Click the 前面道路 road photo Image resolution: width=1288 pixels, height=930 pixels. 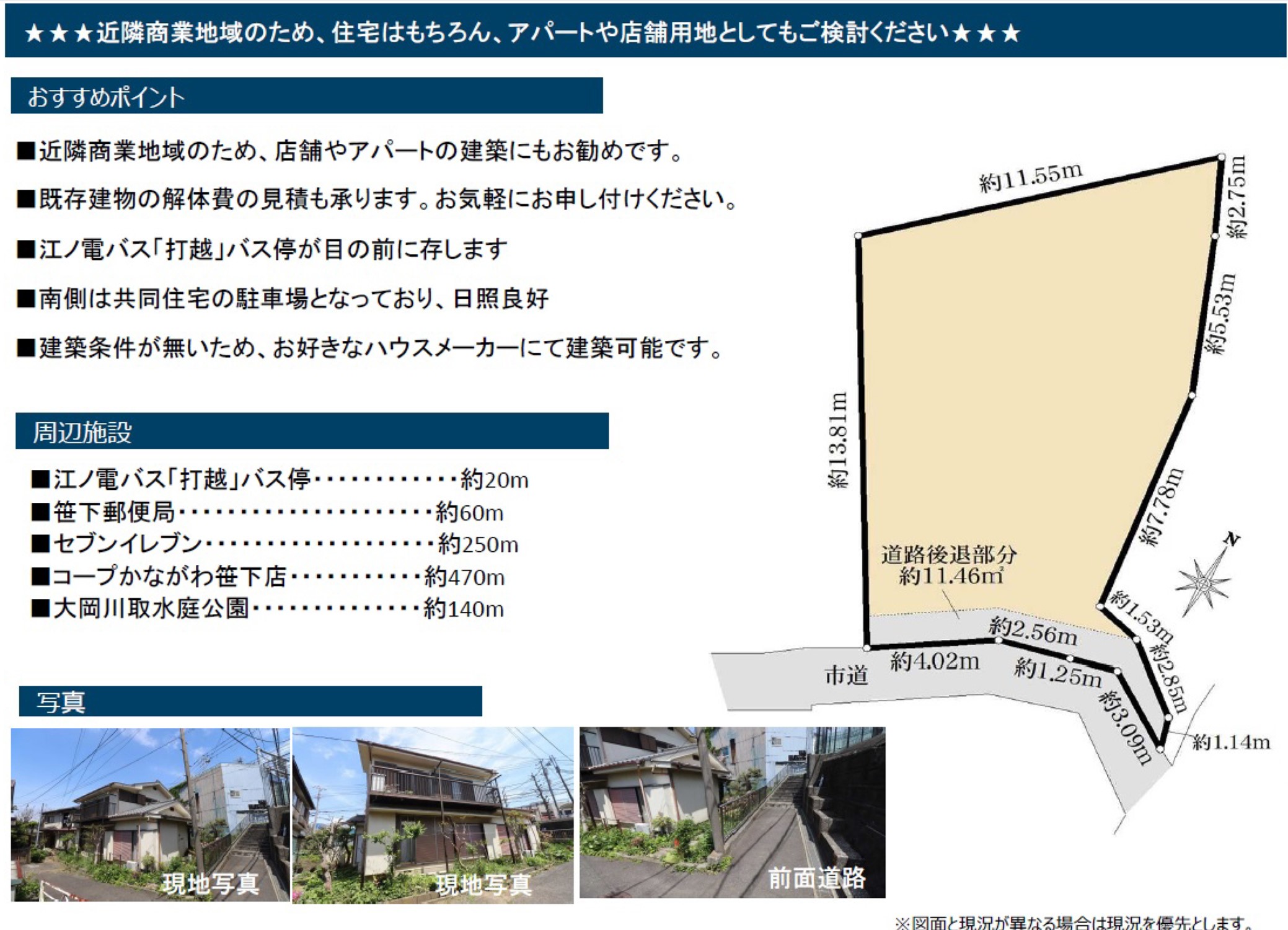(732, 812)
